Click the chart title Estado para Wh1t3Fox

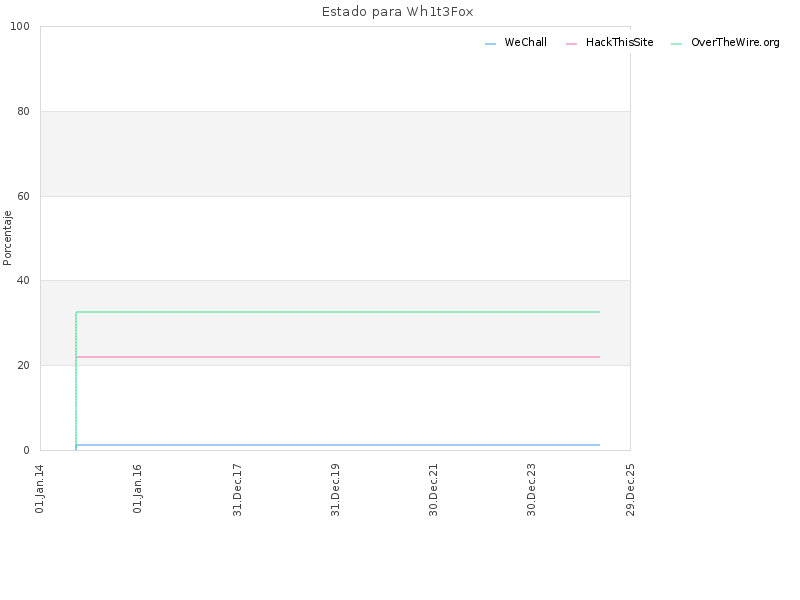pos(397,12)
